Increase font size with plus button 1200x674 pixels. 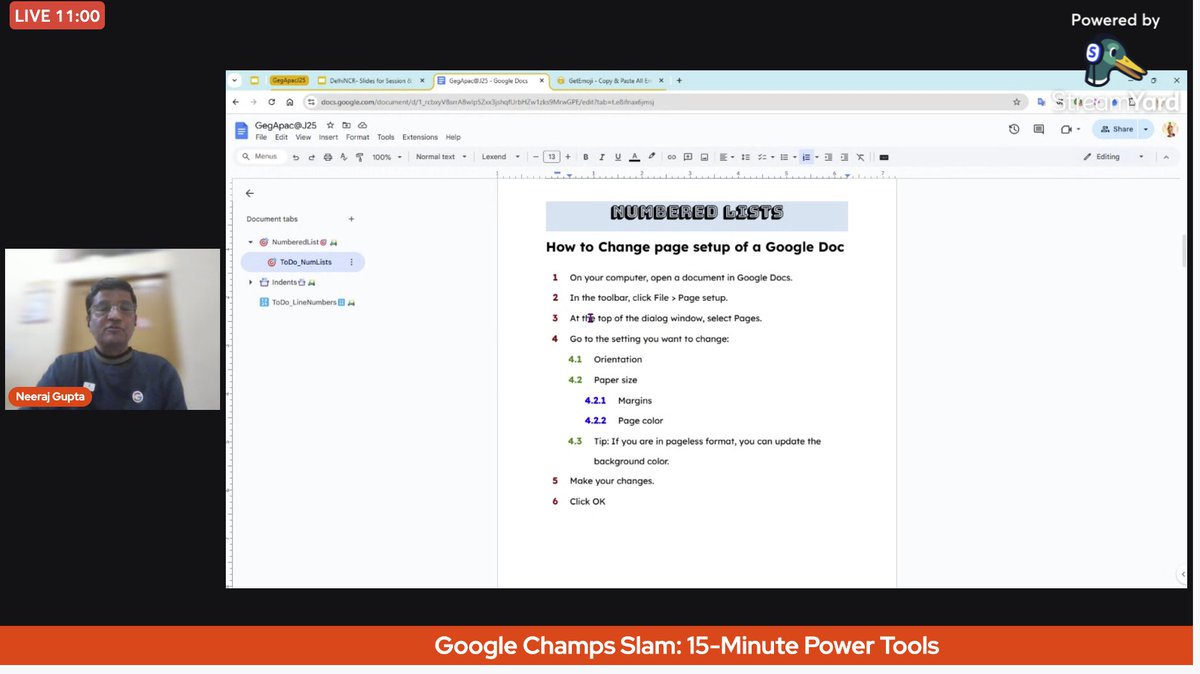pos(568,157)
